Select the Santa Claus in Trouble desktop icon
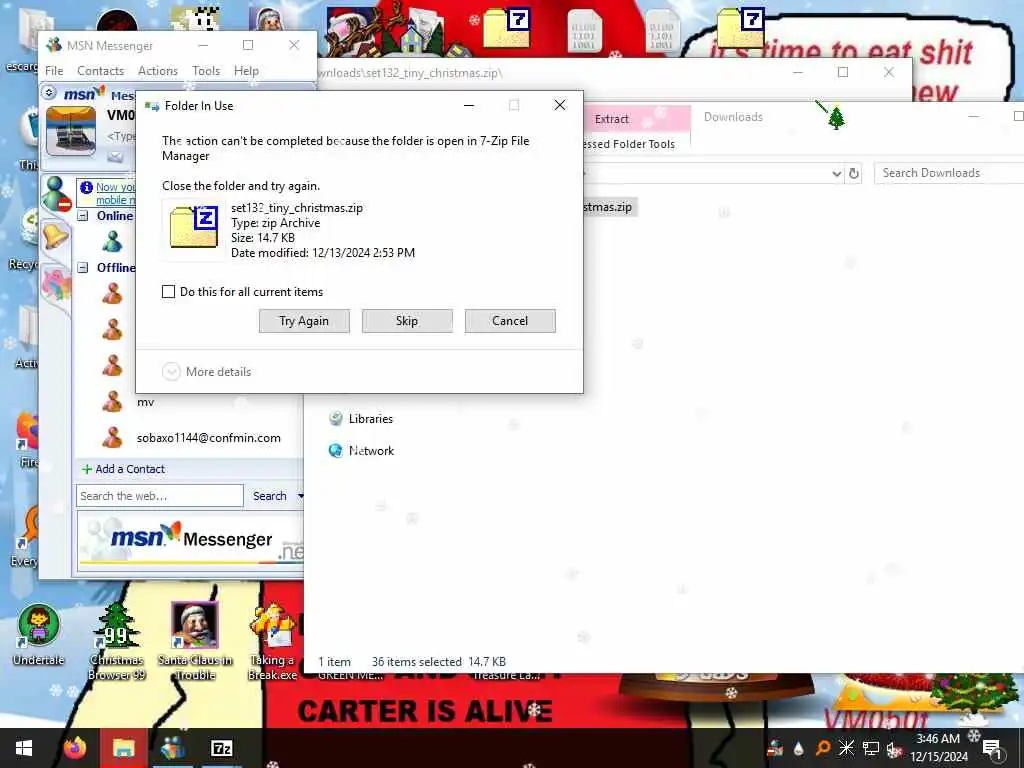1024x768 pixels. click(x=195, y=641)
